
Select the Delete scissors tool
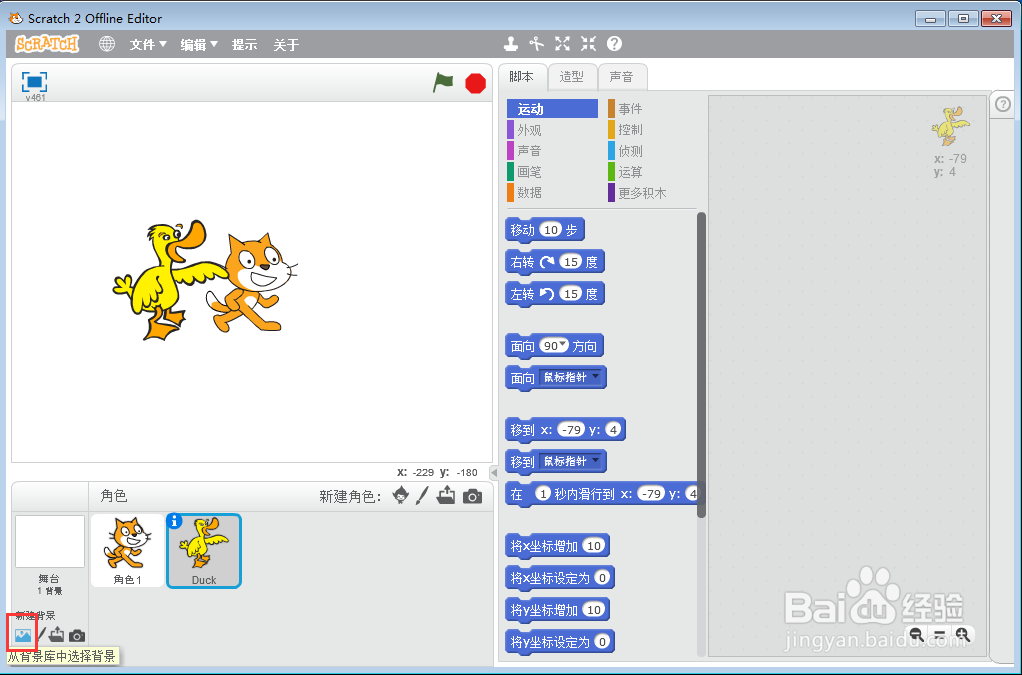(x=536, y=44)
